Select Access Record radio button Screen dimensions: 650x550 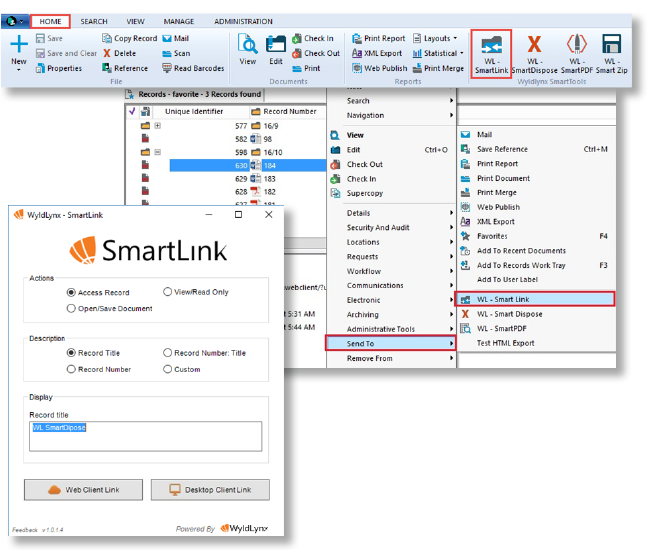tap(71, 293)
